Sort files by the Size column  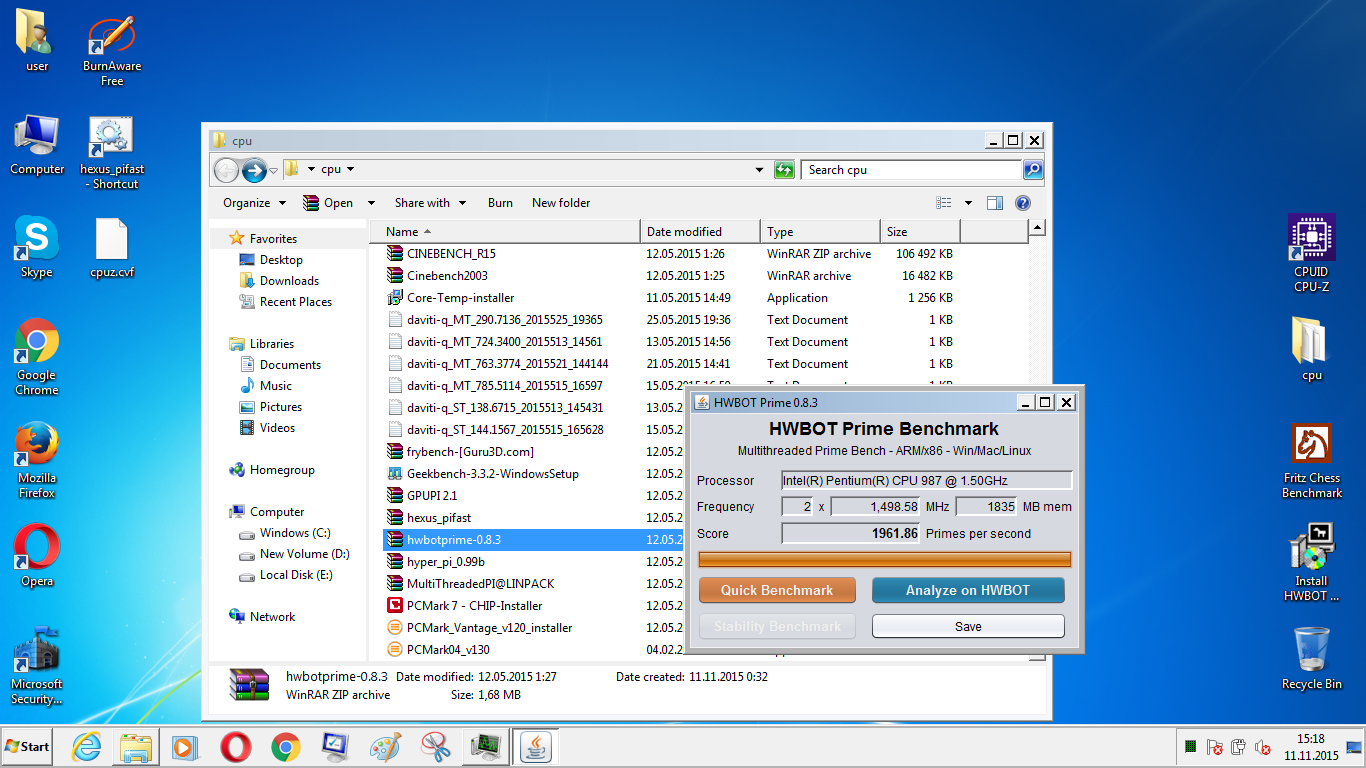(920, 231)
